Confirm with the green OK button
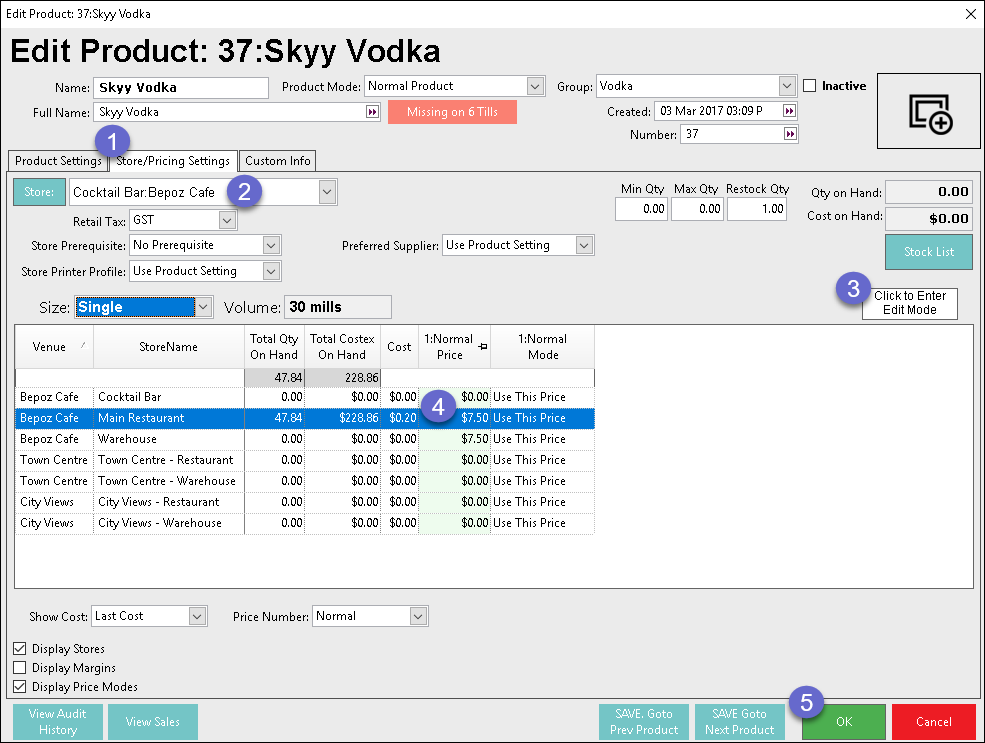This screenshot has height=743, width=985. 844,722
